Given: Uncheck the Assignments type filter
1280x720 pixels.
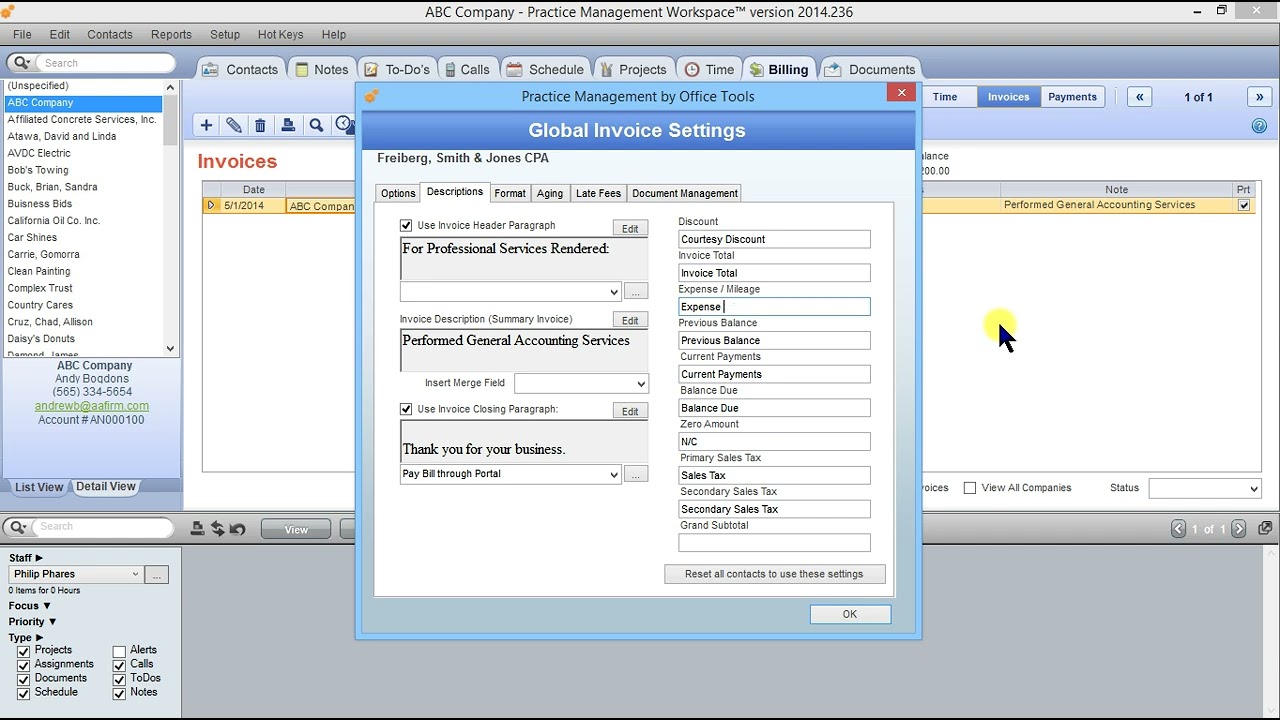Looking at the screenshot, I should [x=23, y=665].
